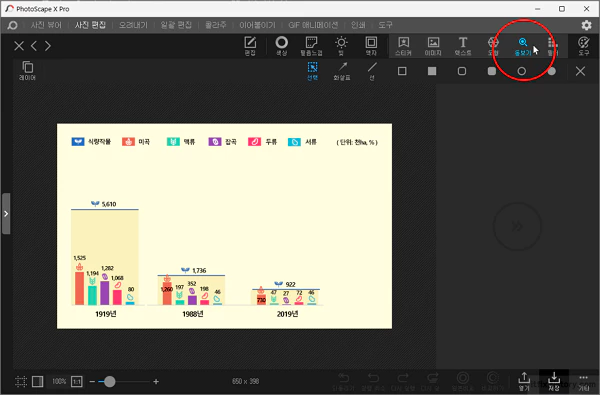This screenshot has height=395, width=600.
Task: Close the current photo with X
Action: pos(19,46)
